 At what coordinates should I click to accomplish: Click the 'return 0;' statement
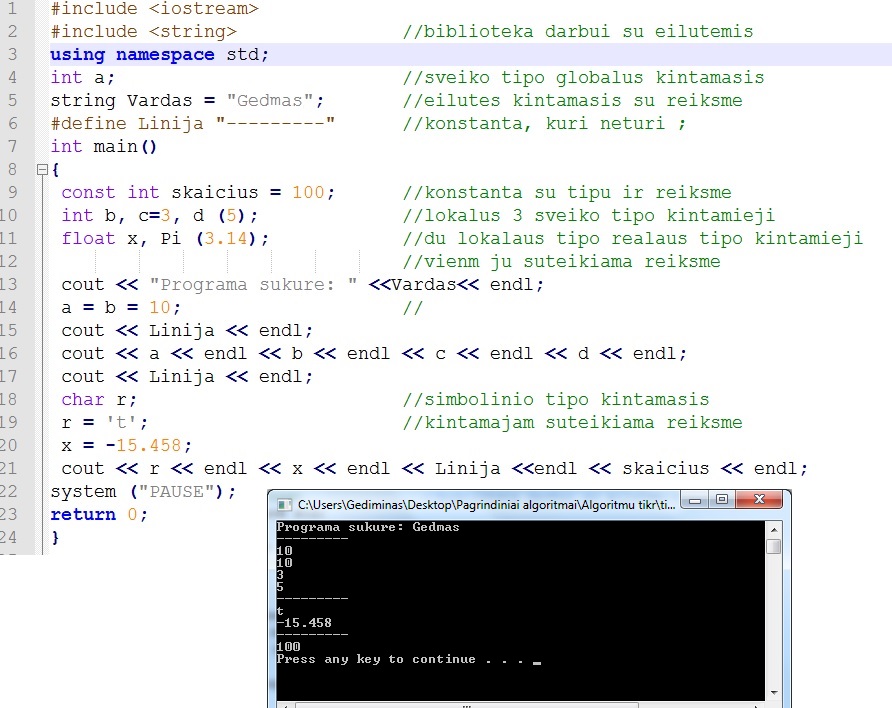click(99, 515)
